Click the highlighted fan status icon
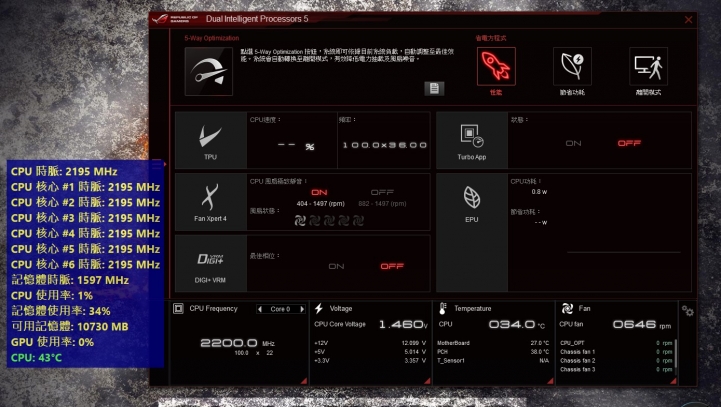Image resolution: width=721 pixels, height=407 pixels. pyautogui.click(x=300, y=221)
